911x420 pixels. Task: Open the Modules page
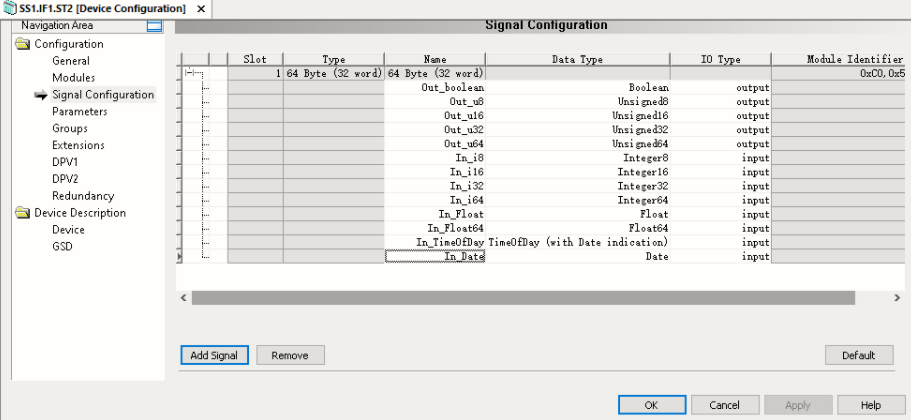74,78
